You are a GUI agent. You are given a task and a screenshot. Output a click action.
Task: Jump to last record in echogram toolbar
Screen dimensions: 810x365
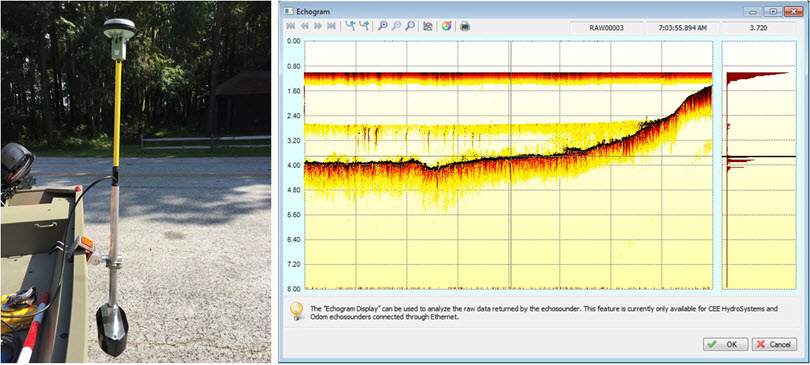click(331, 26)
